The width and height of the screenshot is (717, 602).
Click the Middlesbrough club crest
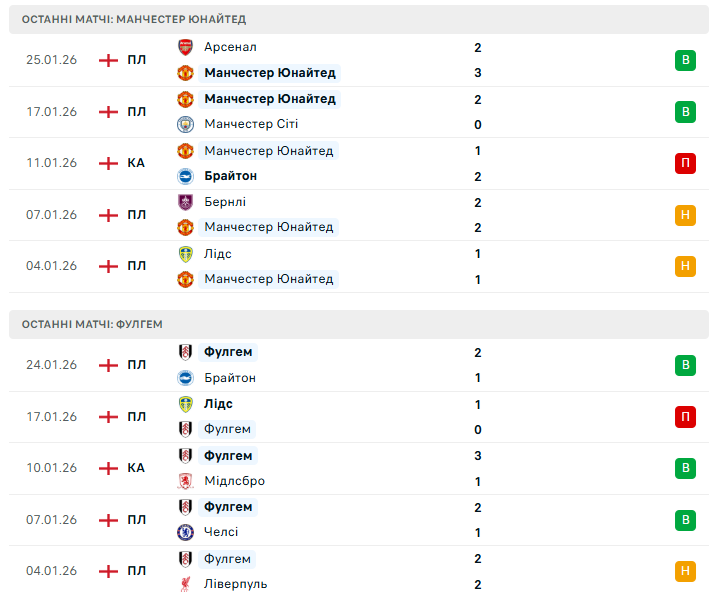point(185,481)
